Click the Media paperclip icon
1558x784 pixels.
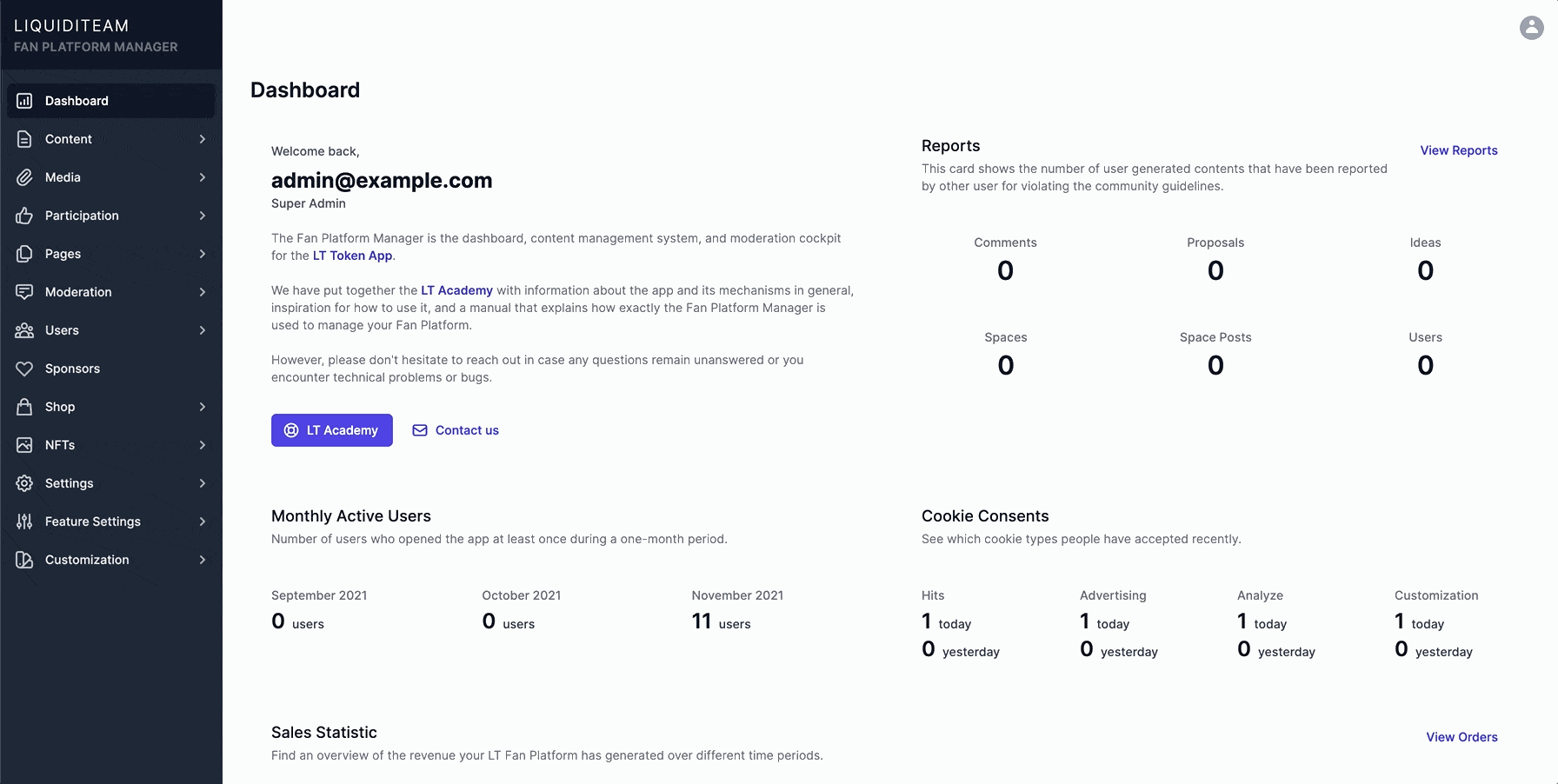click(x=25, y=177)
